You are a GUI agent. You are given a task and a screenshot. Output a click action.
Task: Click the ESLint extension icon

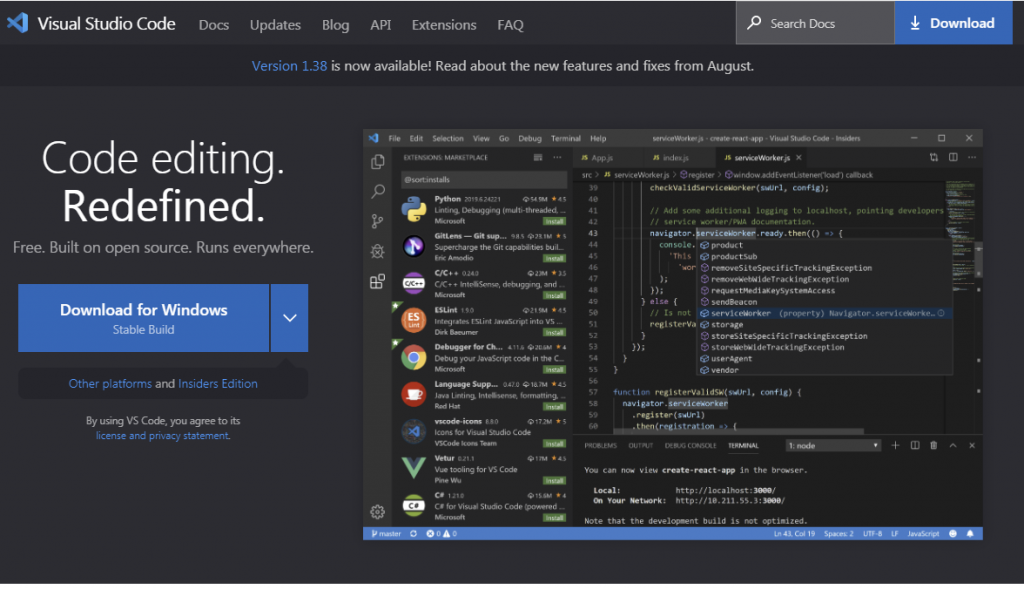413,320
